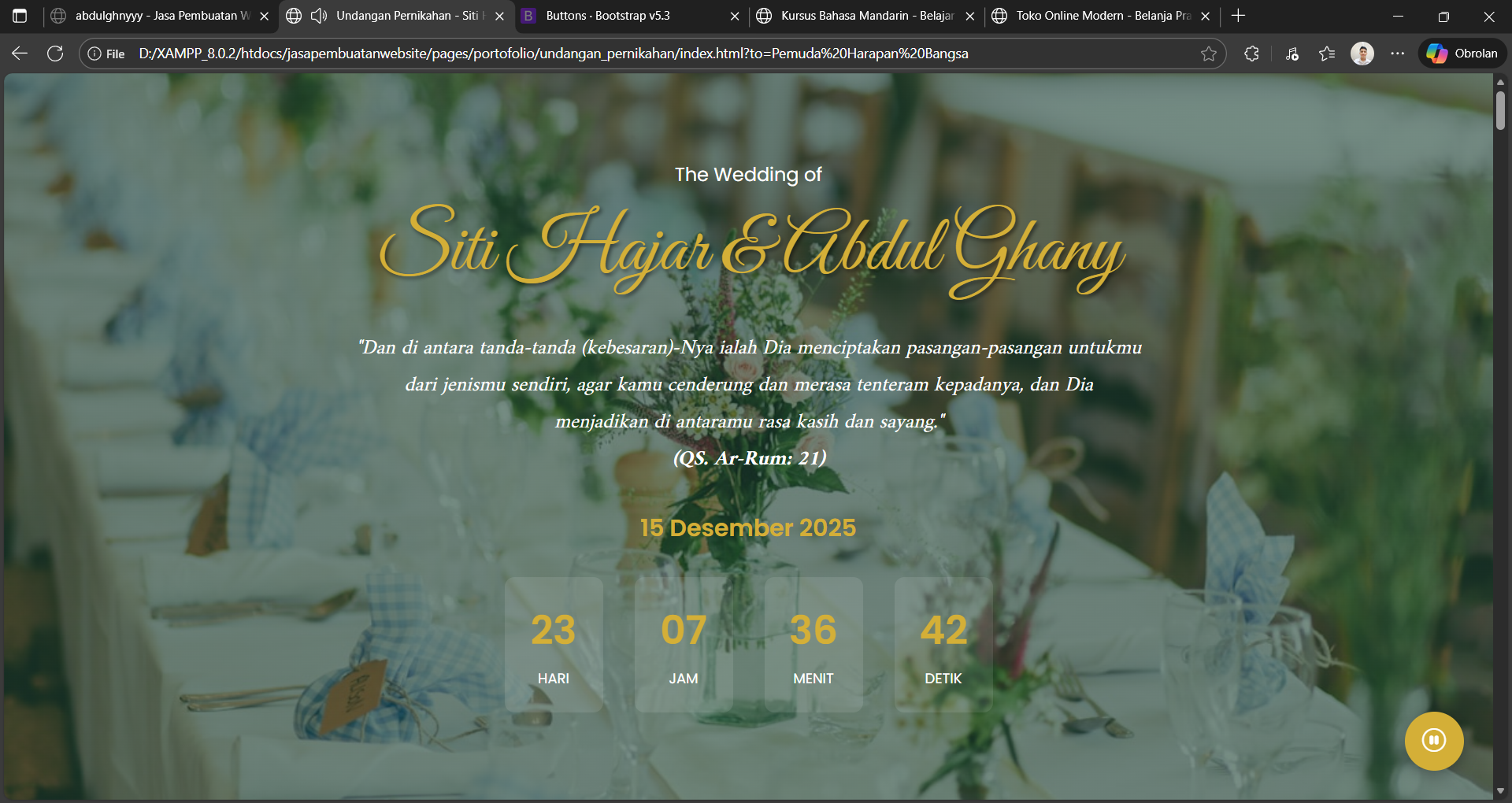Close the Buttons Bootstrap v5.3 tab

[x=734, y=16]
